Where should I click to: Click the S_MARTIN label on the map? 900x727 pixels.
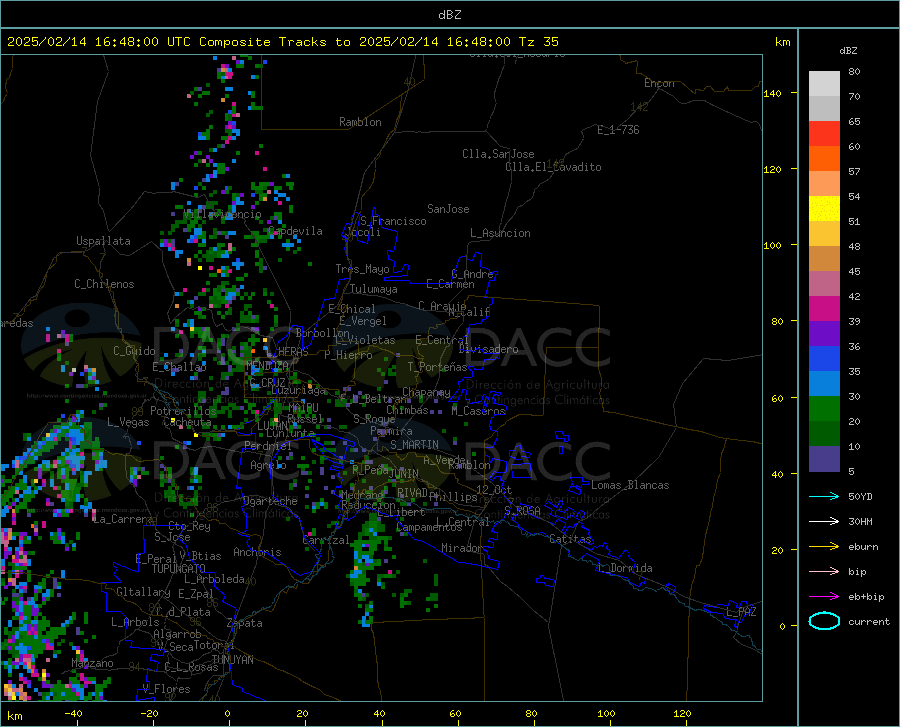pos(414,445)
